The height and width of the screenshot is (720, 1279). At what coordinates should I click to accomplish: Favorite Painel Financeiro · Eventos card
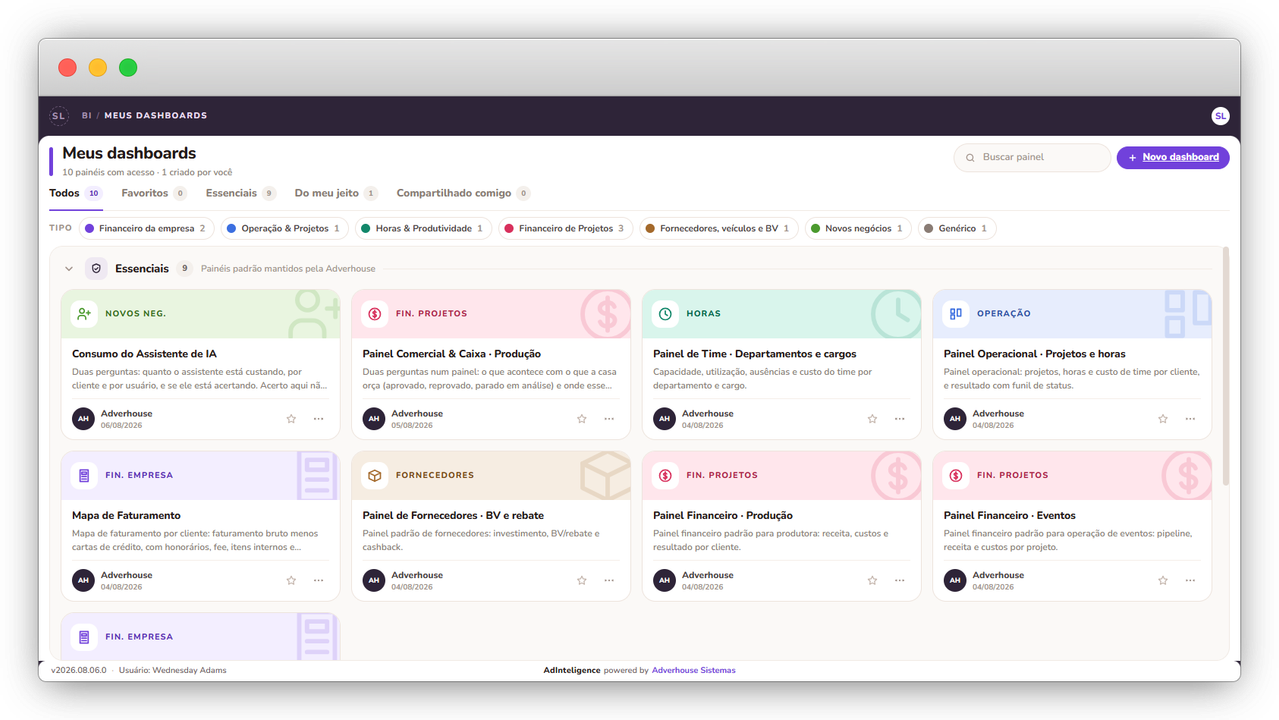pos(1163,580)
